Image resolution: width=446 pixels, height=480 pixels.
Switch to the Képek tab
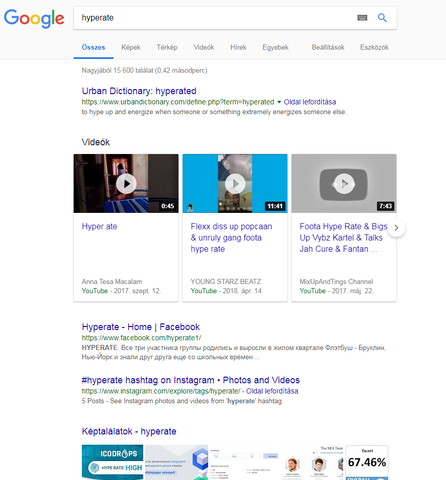131,47
